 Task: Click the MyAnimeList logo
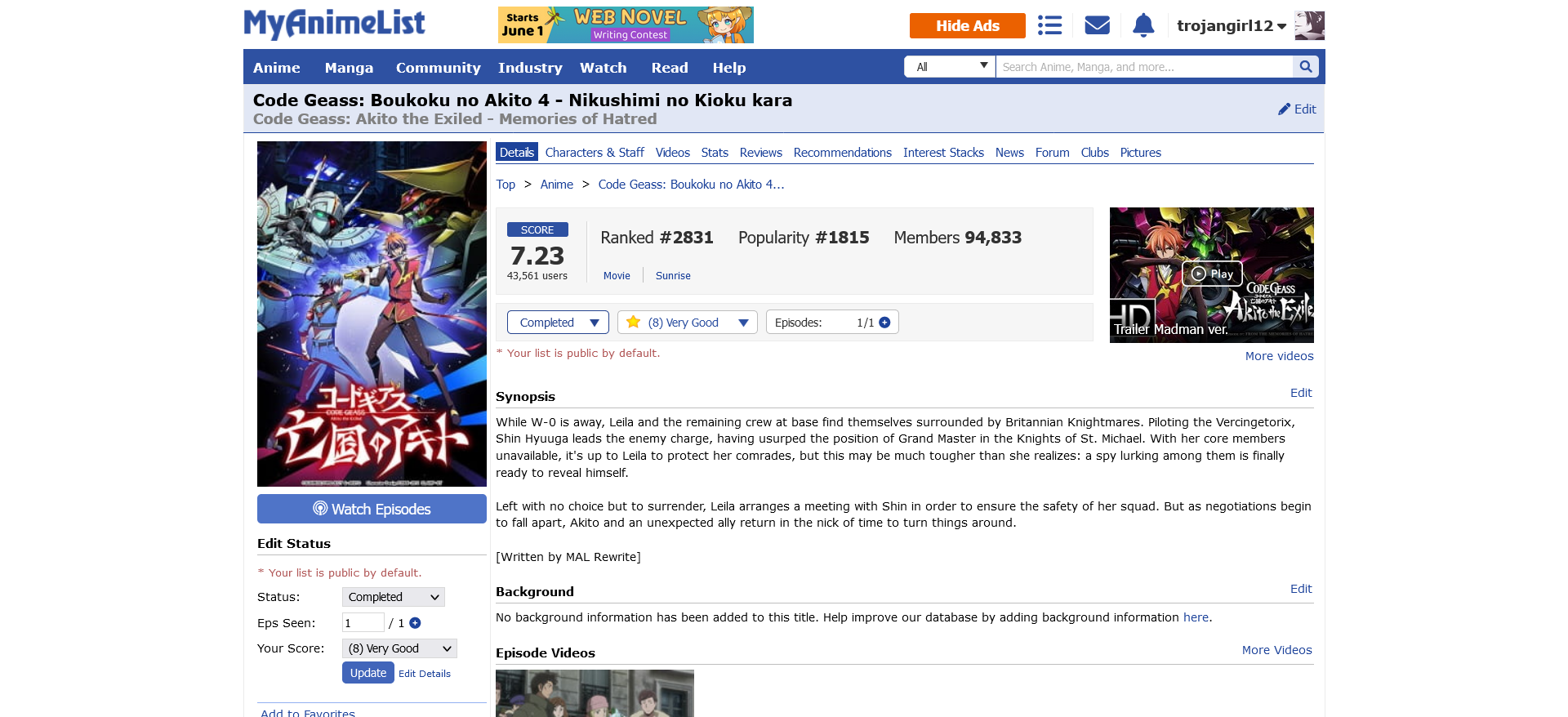334,24
